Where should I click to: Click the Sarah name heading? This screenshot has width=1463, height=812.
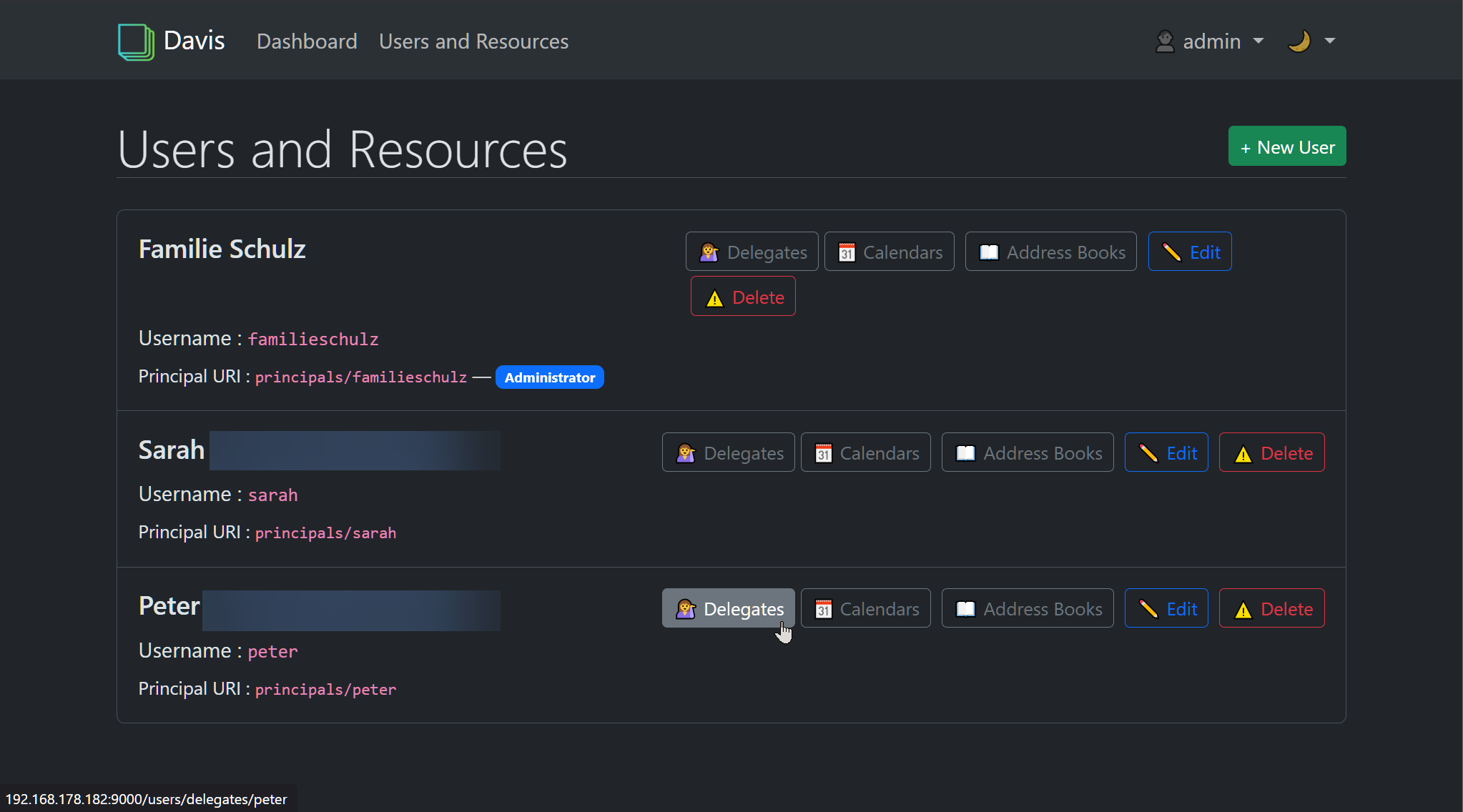click(x=172, y=450)
